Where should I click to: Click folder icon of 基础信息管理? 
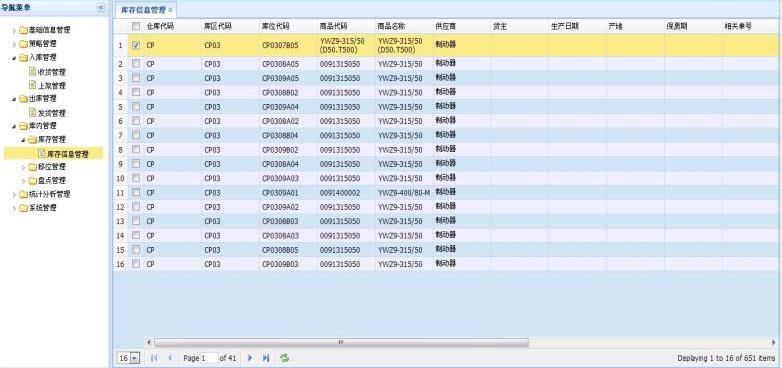click(x=23, y=30)
